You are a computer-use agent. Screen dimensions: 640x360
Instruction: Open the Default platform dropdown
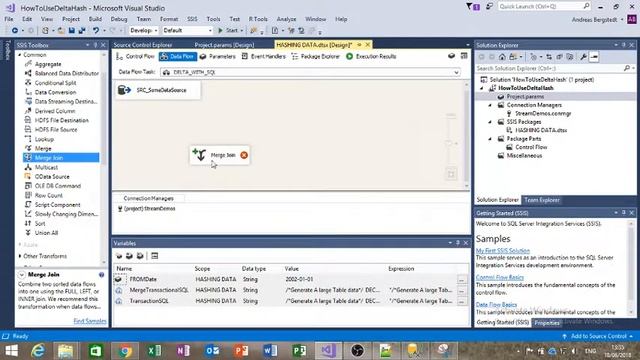pos(187,30)
